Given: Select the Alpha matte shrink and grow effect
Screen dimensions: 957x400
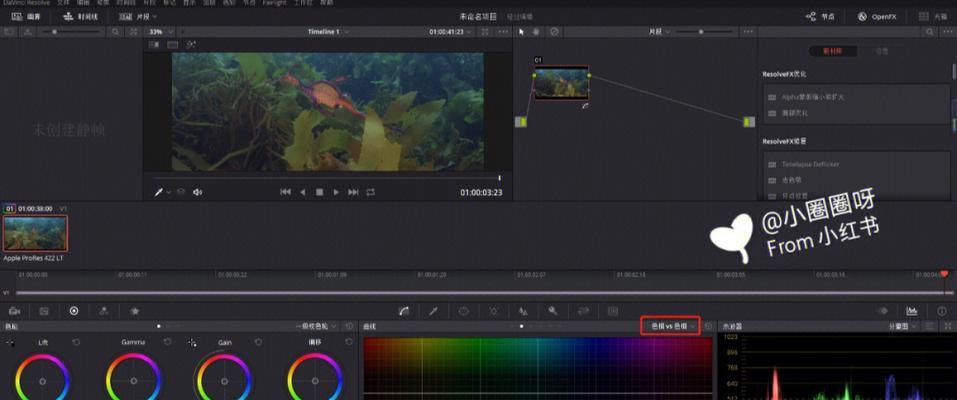Looking at the screenshot, I should 812,97.
